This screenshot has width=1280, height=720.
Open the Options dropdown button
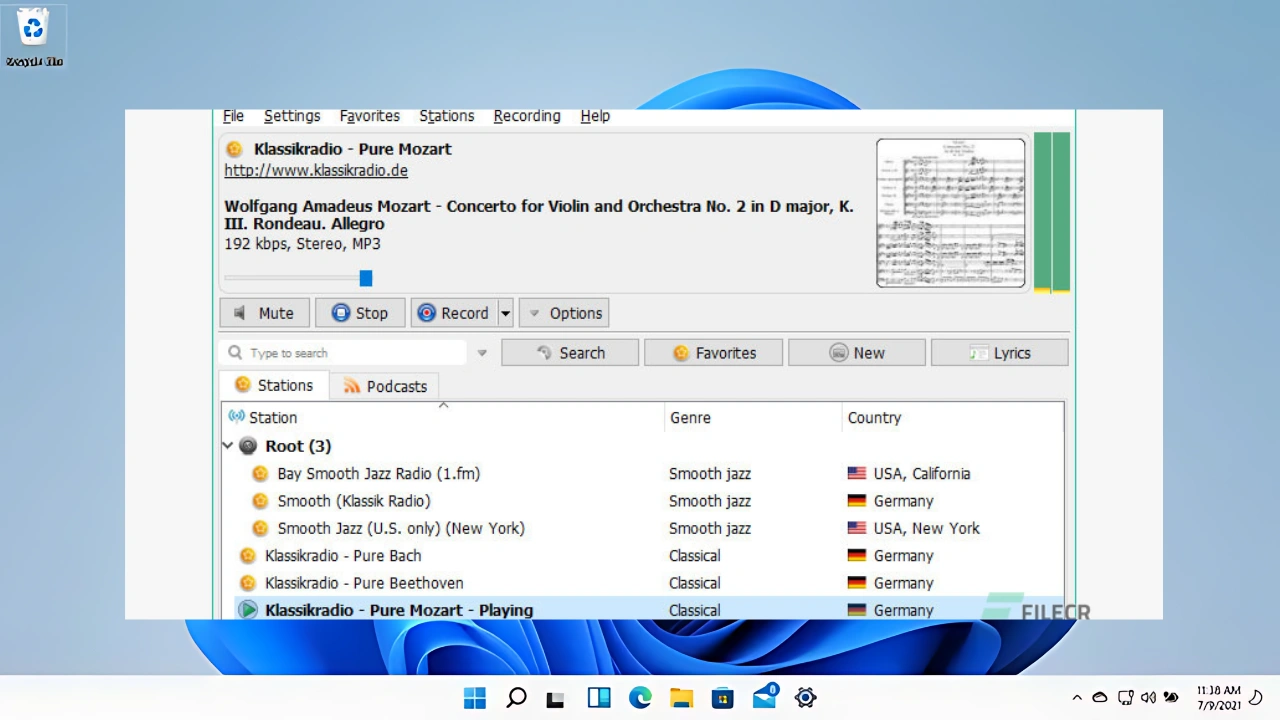point(564,313)
